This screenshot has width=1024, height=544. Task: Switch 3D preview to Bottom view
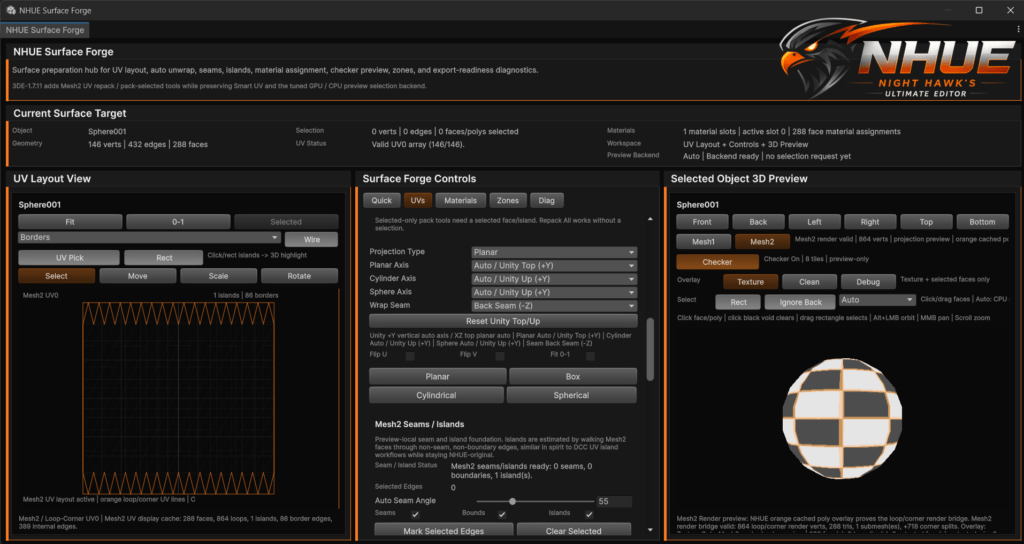(982, 222)
